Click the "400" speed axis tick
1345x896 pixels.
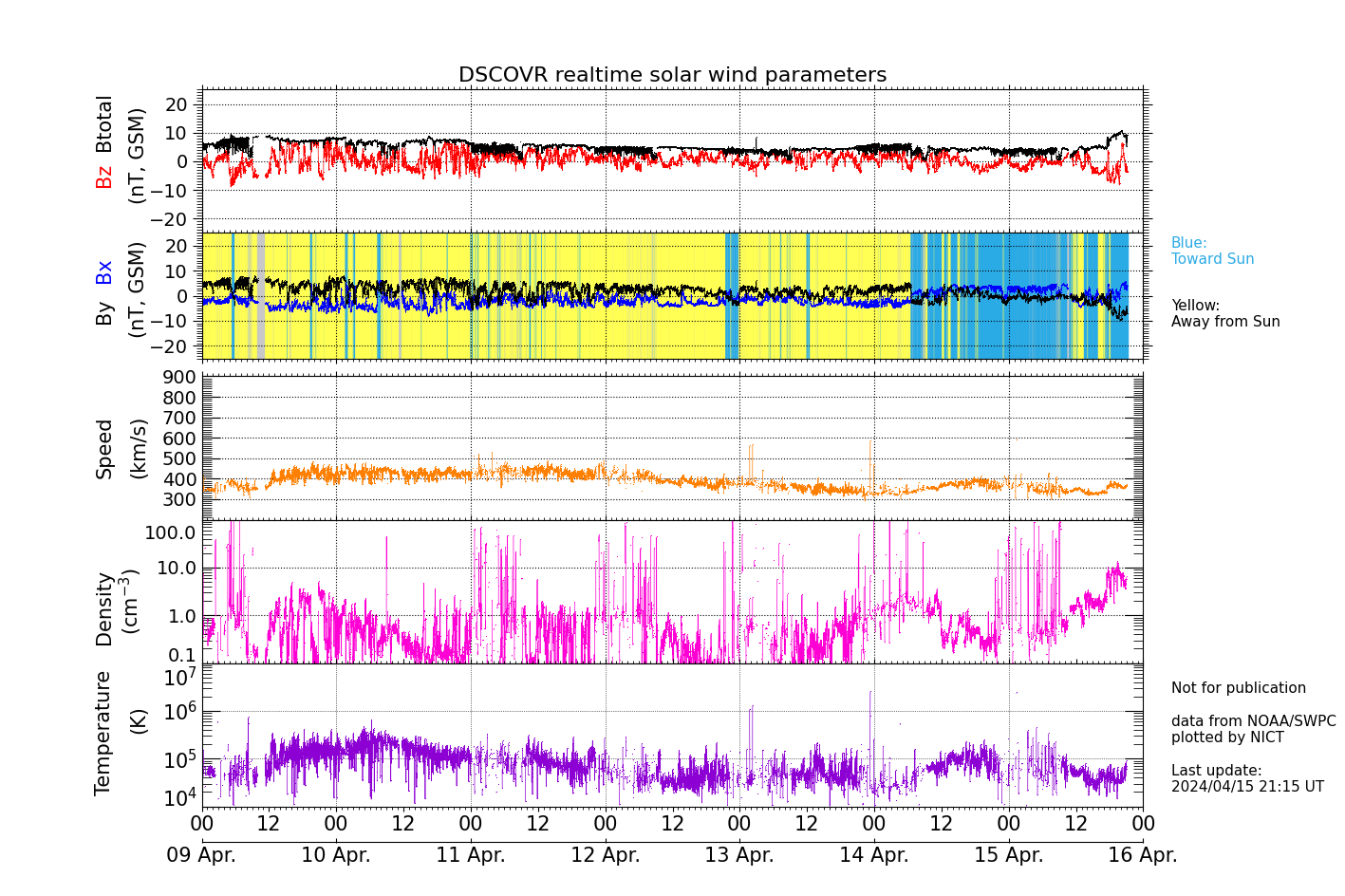180,480
